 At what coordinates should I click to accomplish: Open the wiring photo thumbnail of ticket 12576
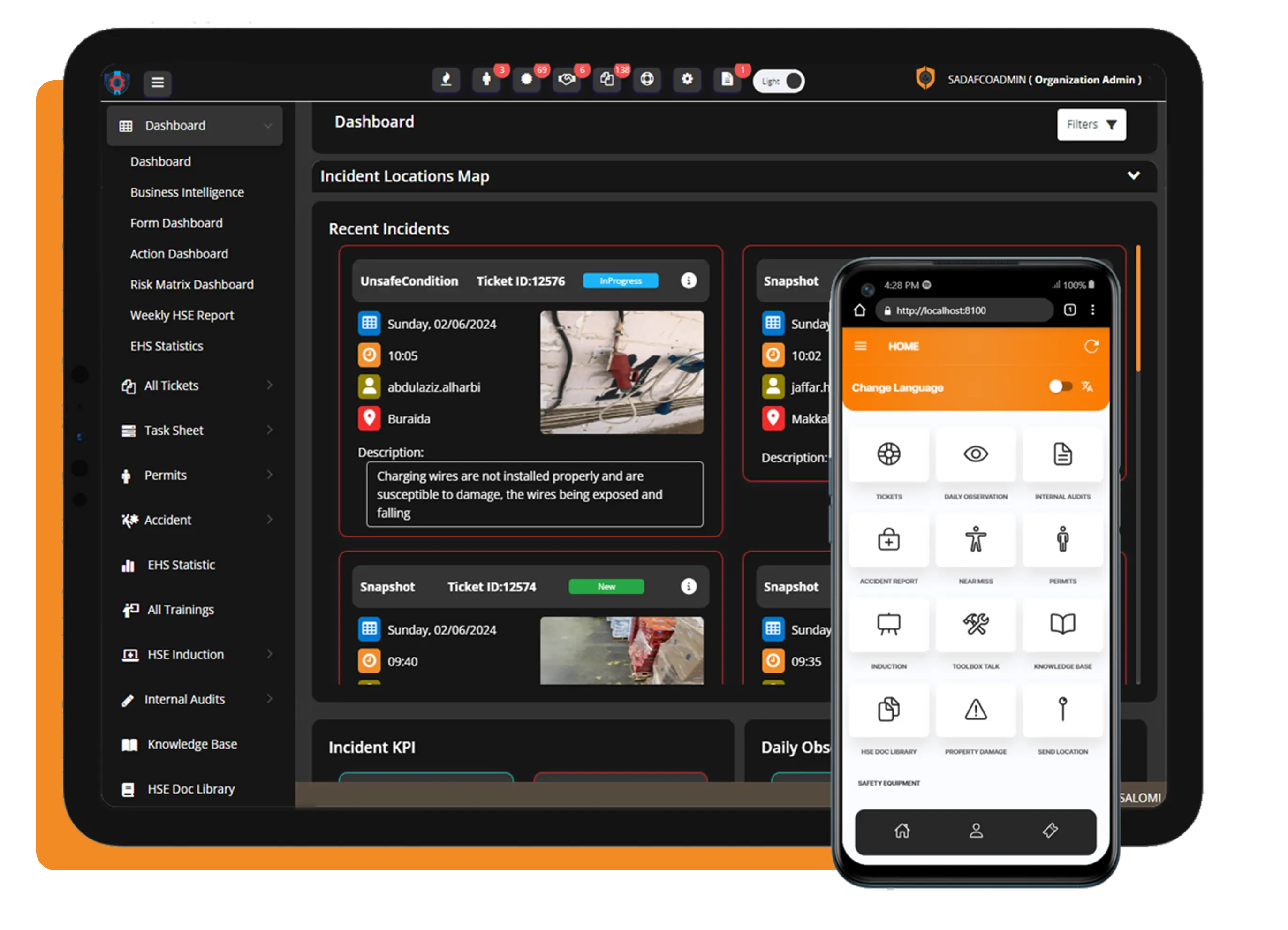[621, 372]
